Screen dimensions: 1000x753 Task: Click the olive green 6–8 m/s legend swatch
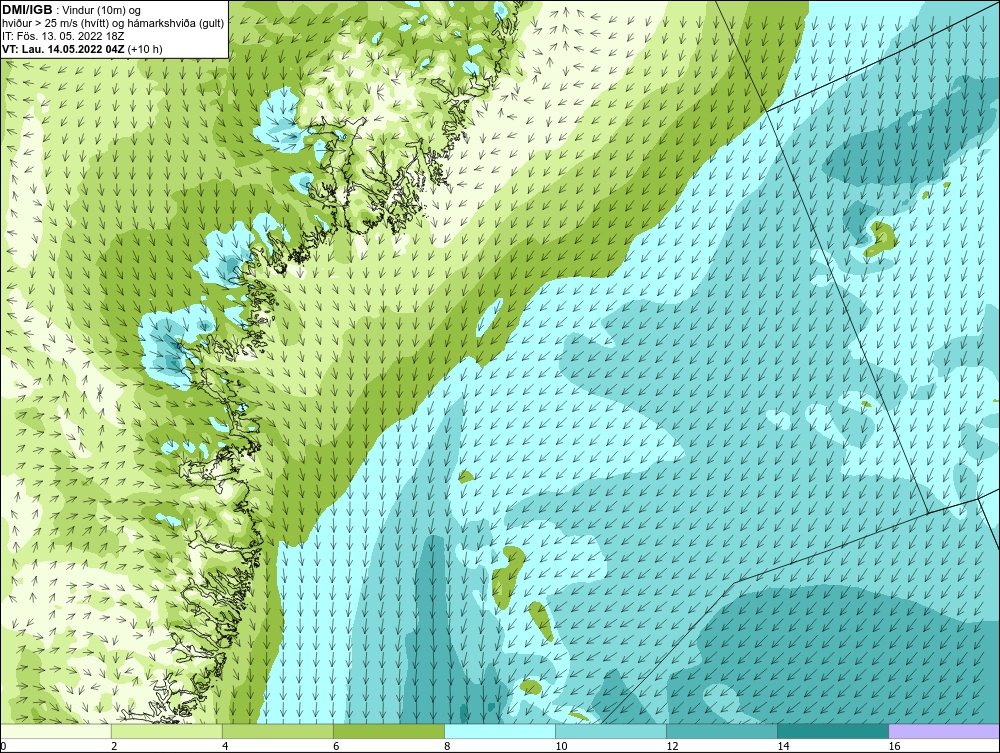click(x=388, y=731)
